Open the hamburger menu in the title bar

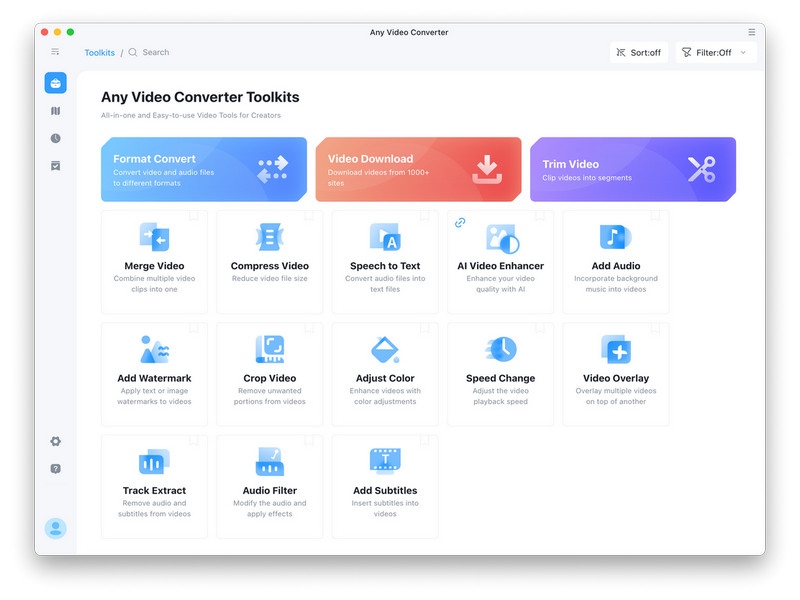(x=752, y=32)
